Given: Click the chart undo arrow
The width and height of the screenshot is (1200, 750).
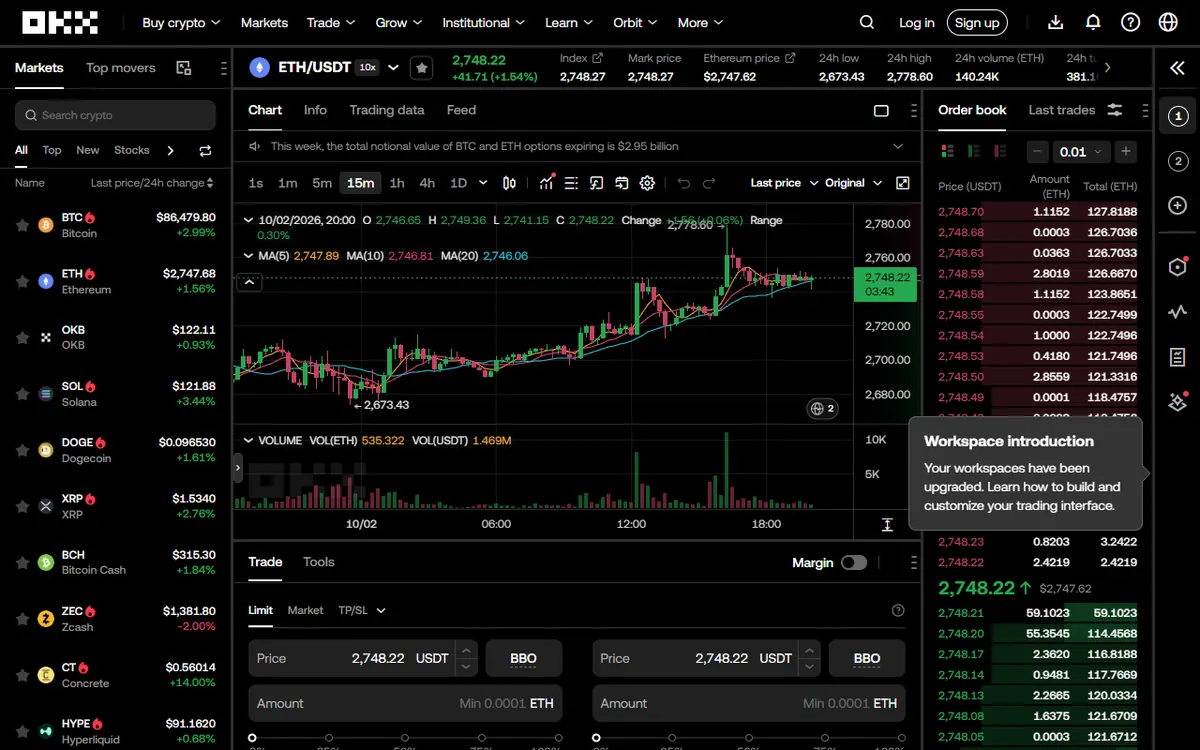Looking at the screenshot, I should pos(684,183).
